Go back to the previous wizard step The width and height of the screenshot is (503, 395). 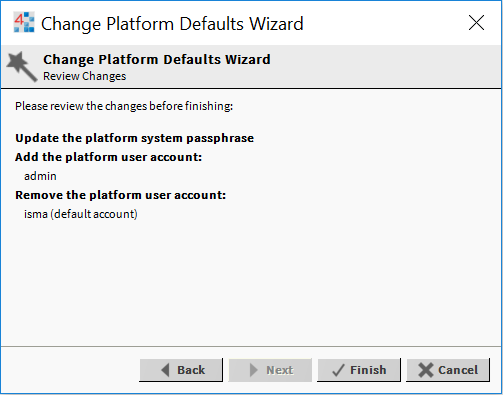click(181, 370)
